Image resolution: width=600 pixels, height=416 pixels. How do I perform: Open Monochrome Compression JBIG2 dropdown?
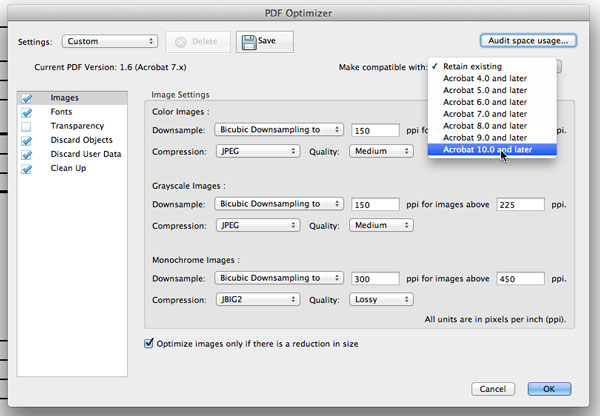click(258, 299)
